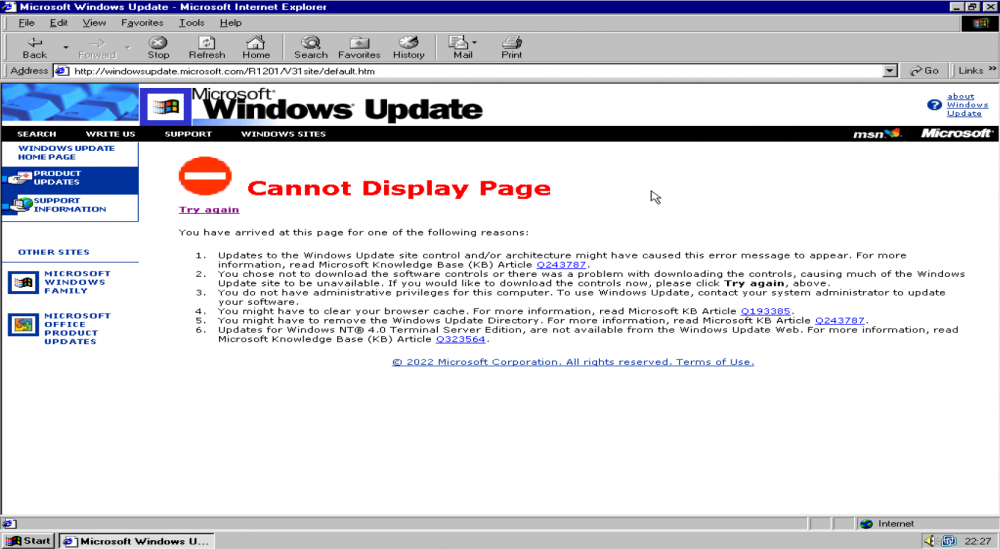Open the Start menu button
This screenshot has height=549, width=1000.
click(29, 541)
